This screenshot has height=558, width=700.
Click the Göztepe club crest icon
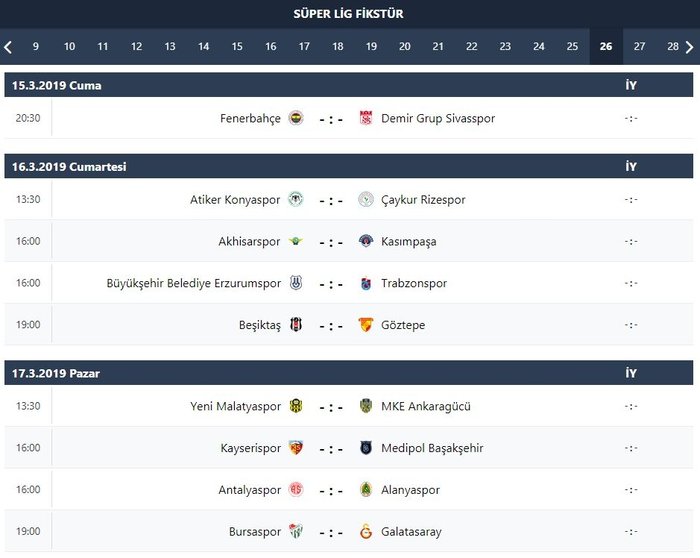pyautogui.click(x=365, y=325)
